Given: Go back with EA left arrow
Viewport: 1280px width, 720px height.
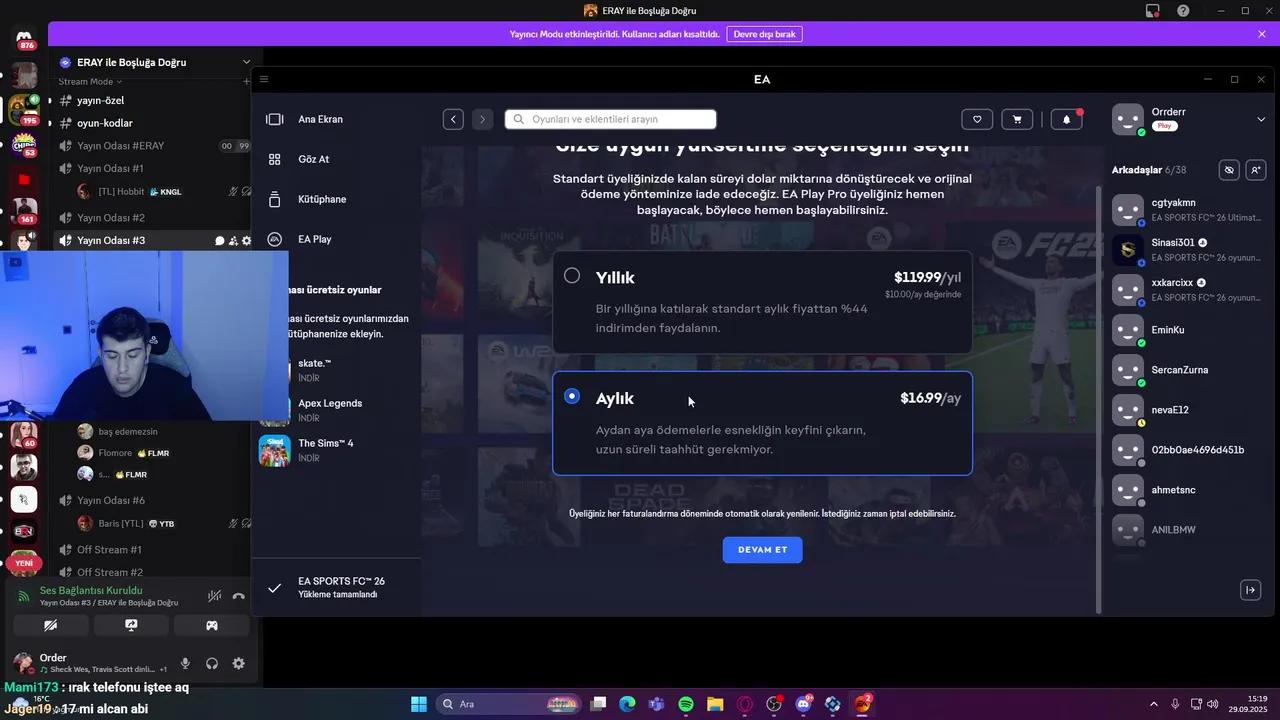Looking at the screenshot, I should (x=453, y=119).
